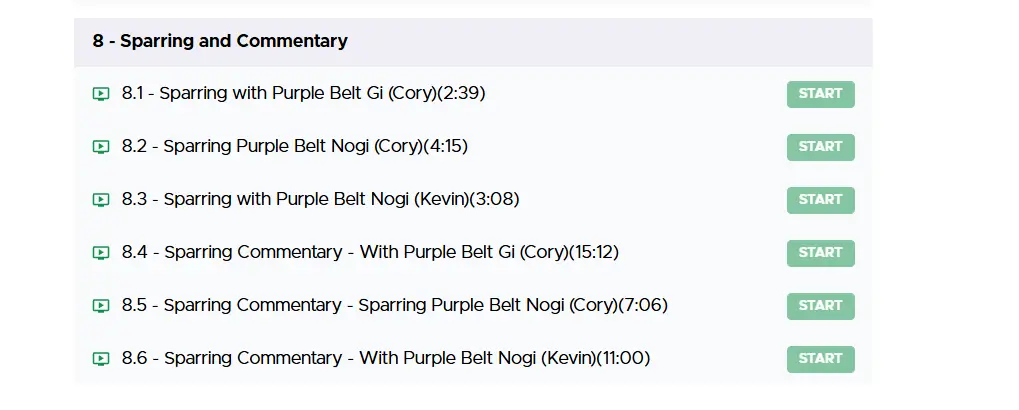Image resolution: width=1019 pixels, height=410 pixels.
Task: Click video icon beside lesson 8.3
Action: point(100,200)
